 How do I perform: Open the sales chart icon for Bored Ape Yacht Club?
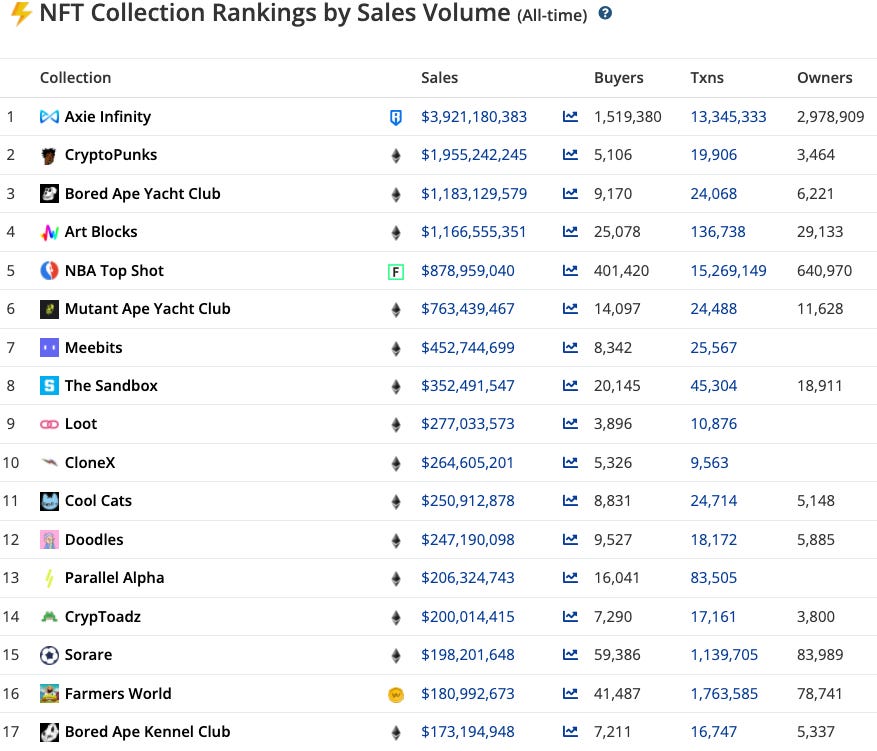coord(570,193)
